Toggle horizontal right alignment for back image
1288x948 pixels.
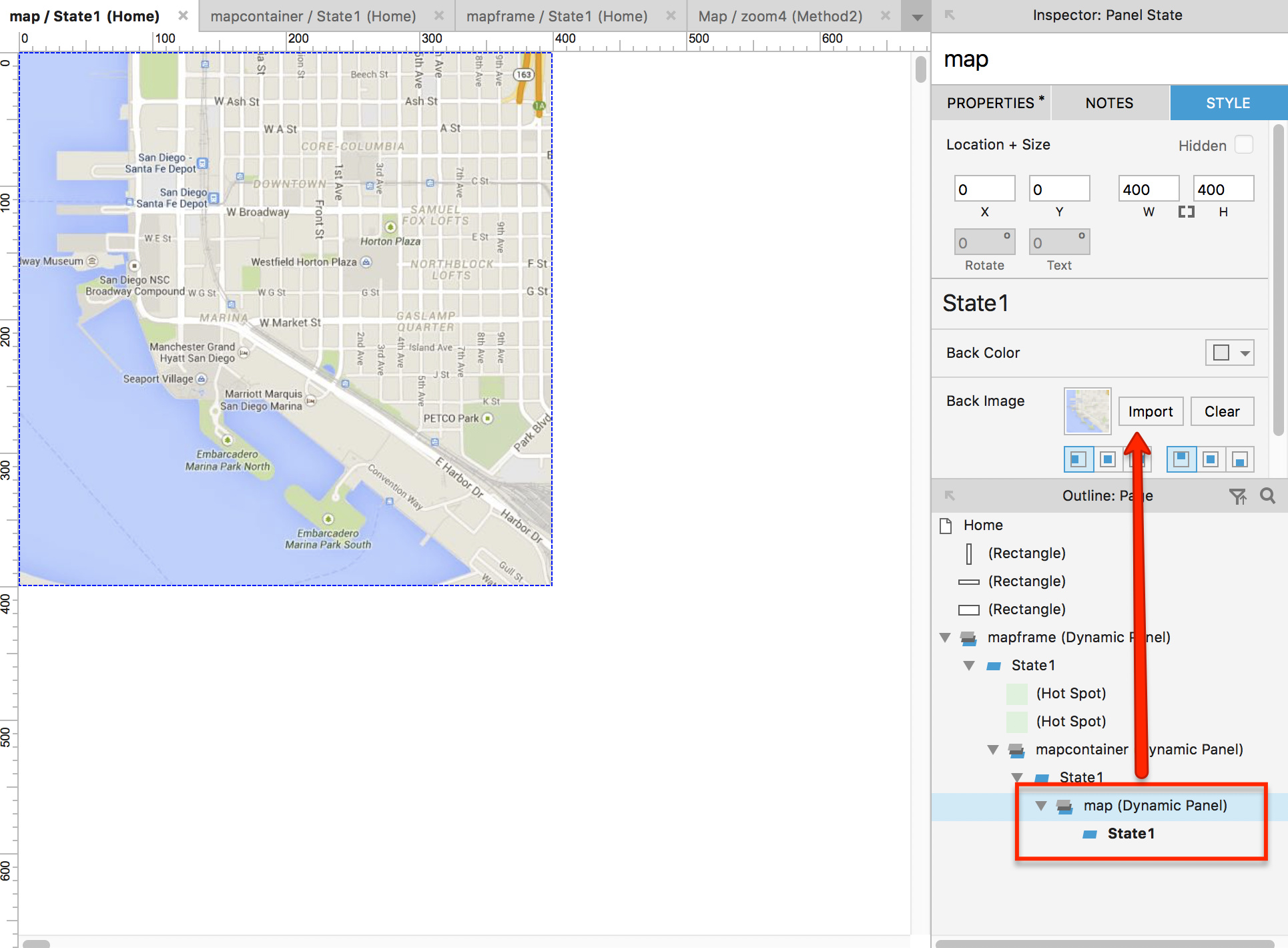(x=1138, y=459)
